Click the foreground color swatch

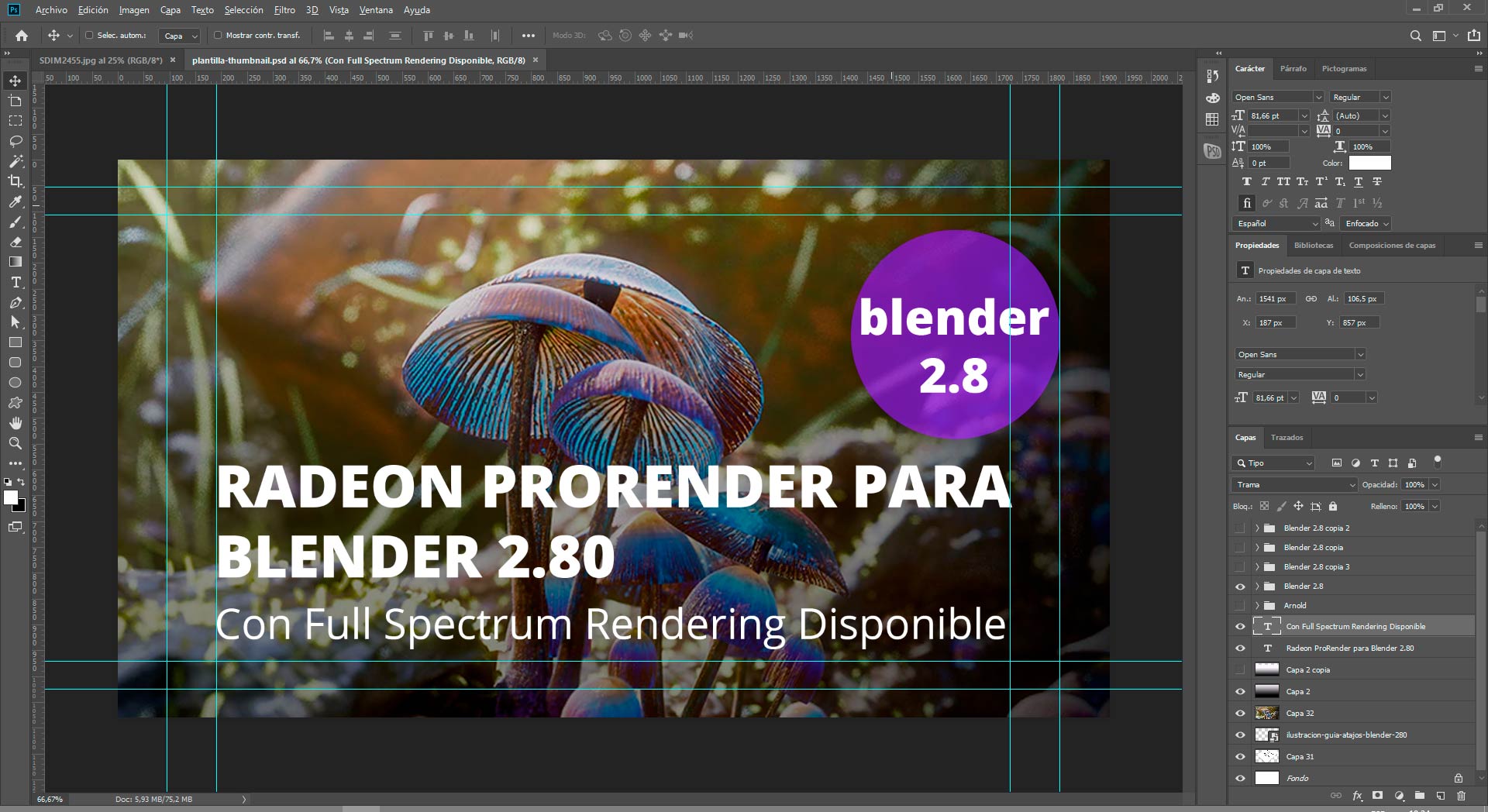[x=11, y=497]
